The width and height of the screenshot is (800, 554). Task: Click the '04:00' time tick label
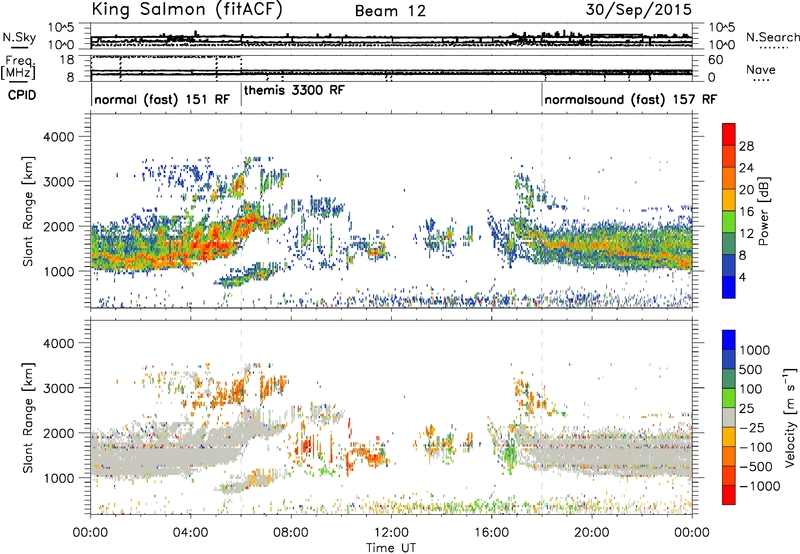(191, 533)
